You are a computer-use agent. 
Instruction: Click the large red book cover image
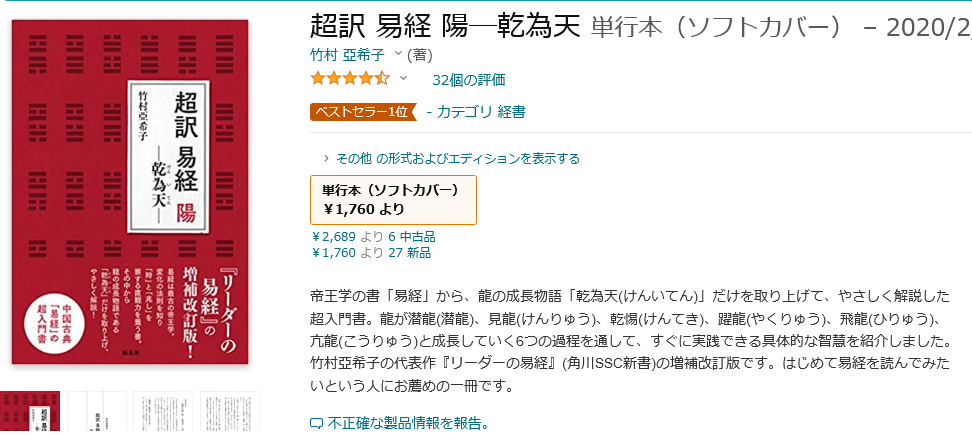coord(130,191)
